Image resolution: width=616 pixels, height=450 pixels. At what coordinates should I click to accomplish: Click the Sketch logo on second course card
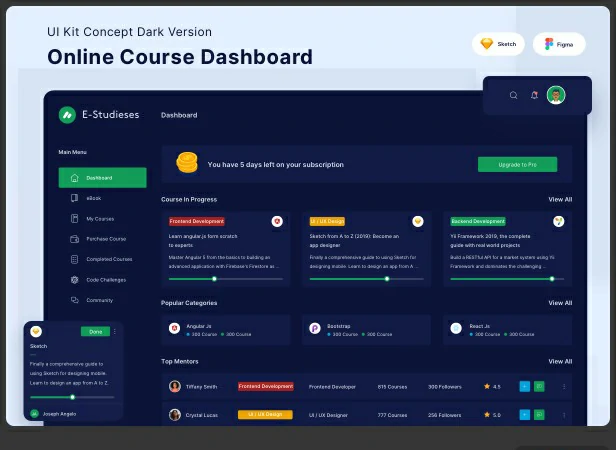coord(418,221)
